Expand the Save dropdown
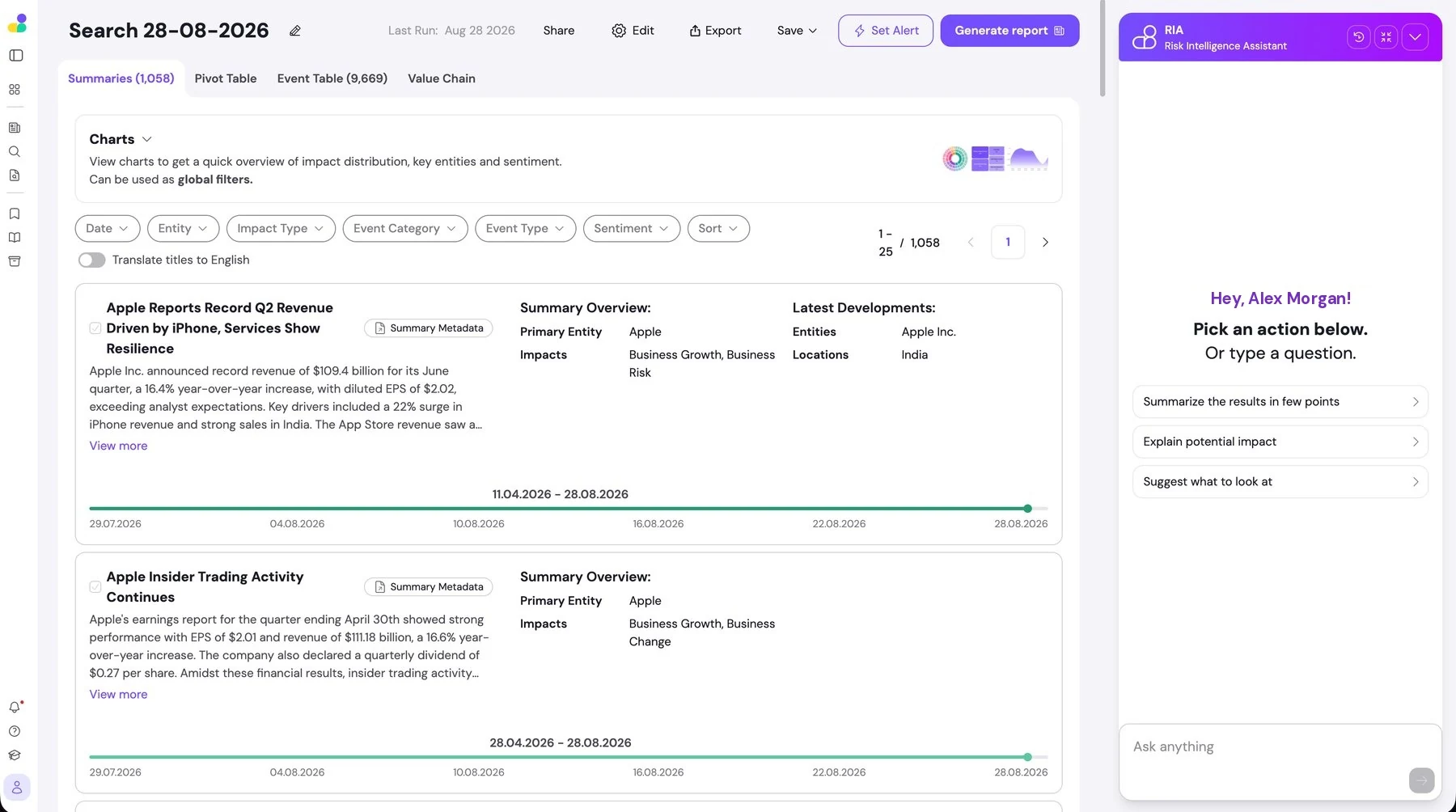The image size is (1456, 812). tap(797, 31)
